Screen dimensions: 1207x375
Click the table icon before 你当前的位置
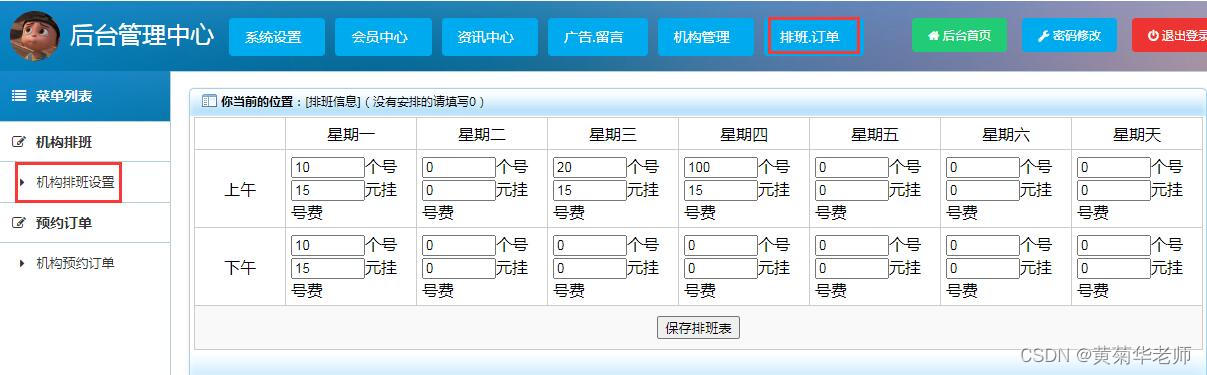pos(209,101)
